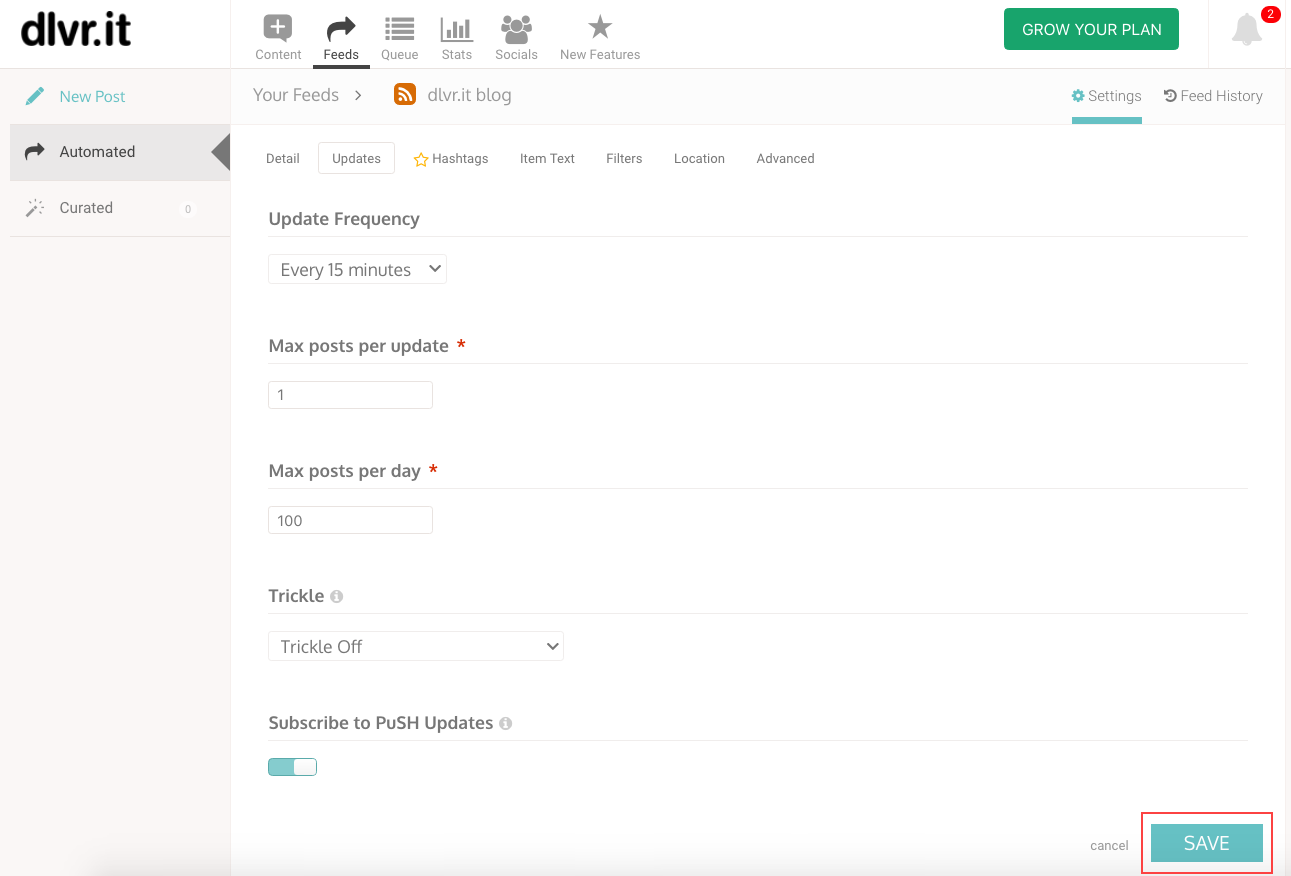Open the Content section icon
Image resolution: width=1291 pixels, height=876 pixels.
278,28
